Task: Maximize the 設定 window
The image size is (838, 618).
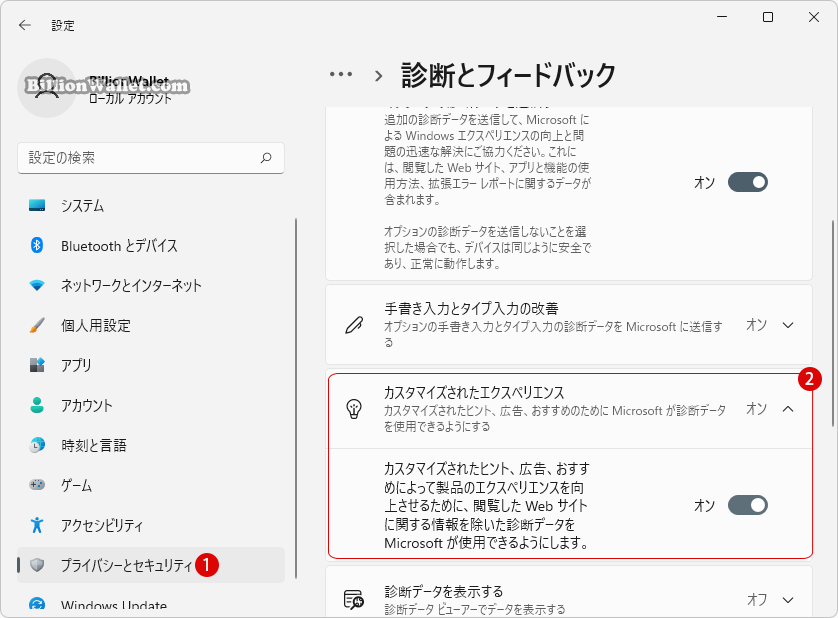Action: coord(768,17)
